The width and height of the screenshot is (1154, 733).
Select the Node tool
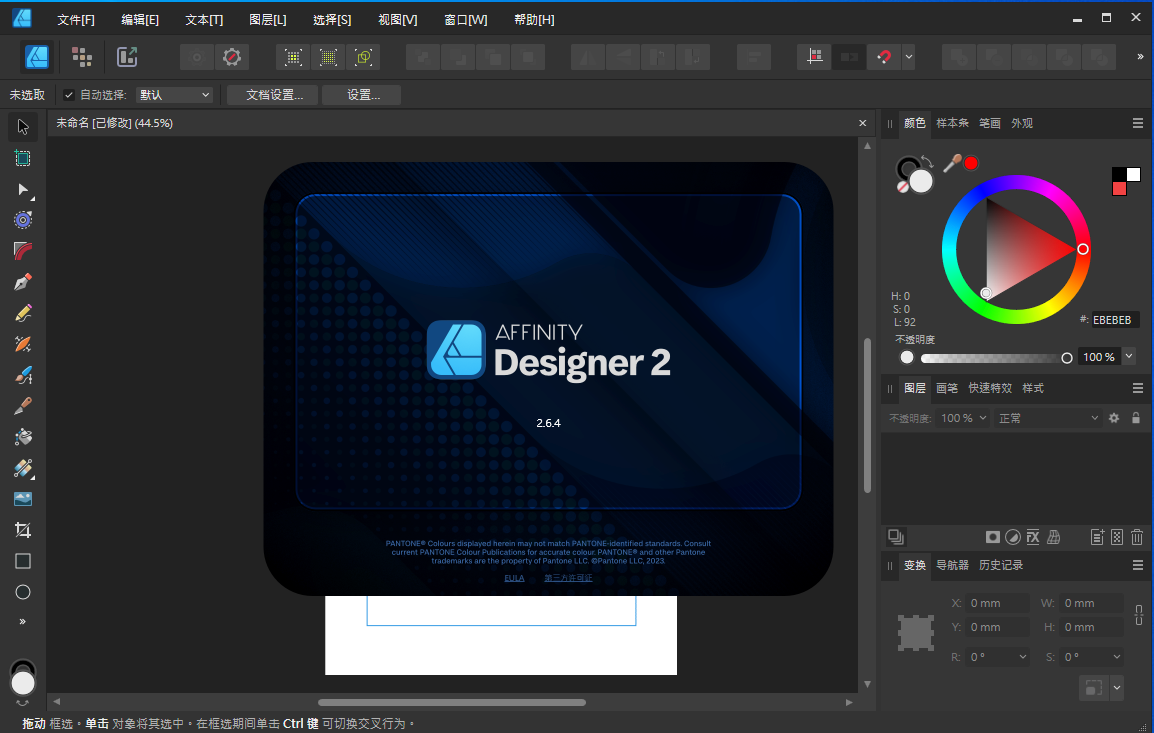pyautogui.click(x=23, y=189)
